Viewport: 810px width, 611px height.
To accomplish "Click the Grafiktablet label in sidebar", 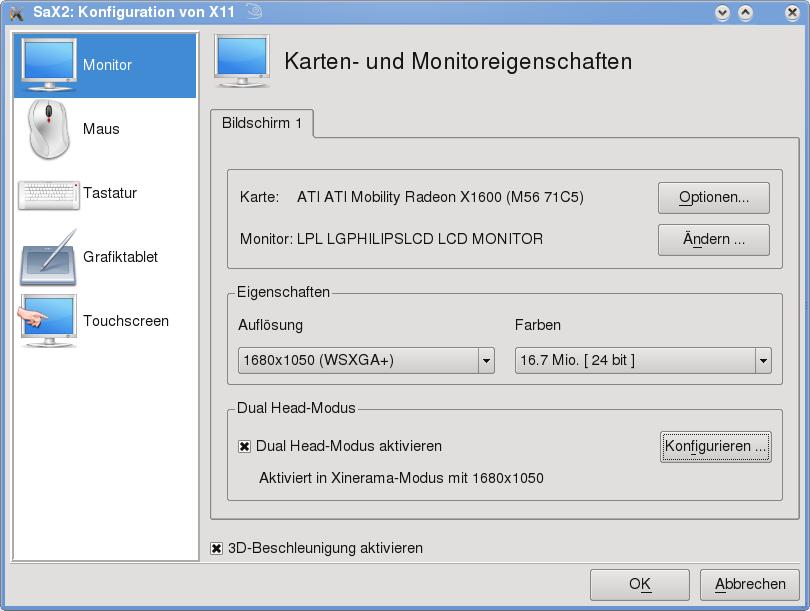I will pos(120,257).
